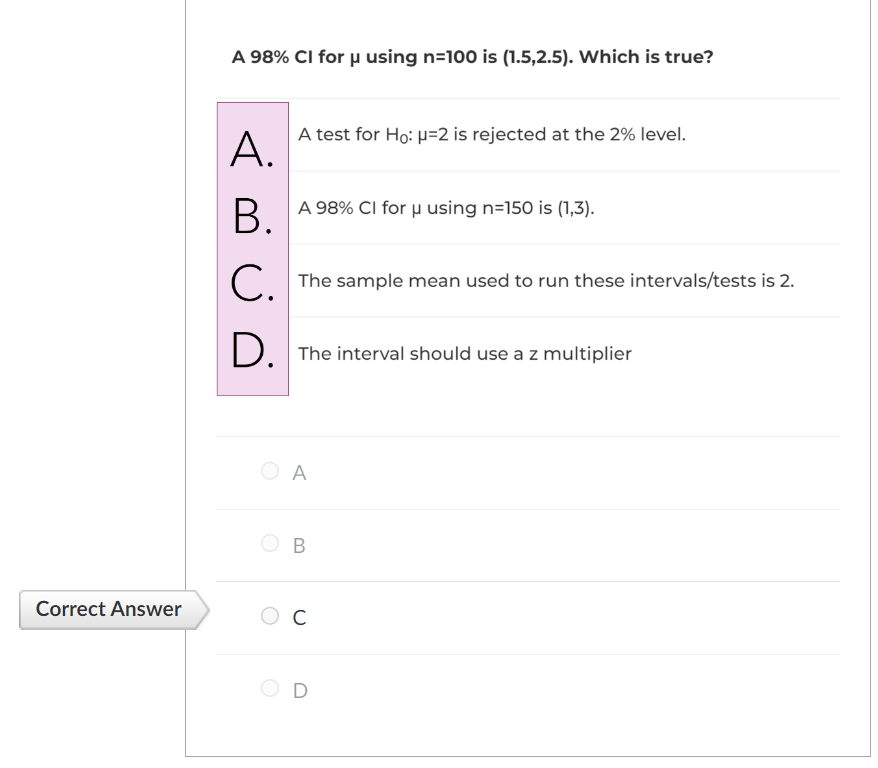
Task: Select radio button B
Action: pyautogui.click(x=268, y=545)
